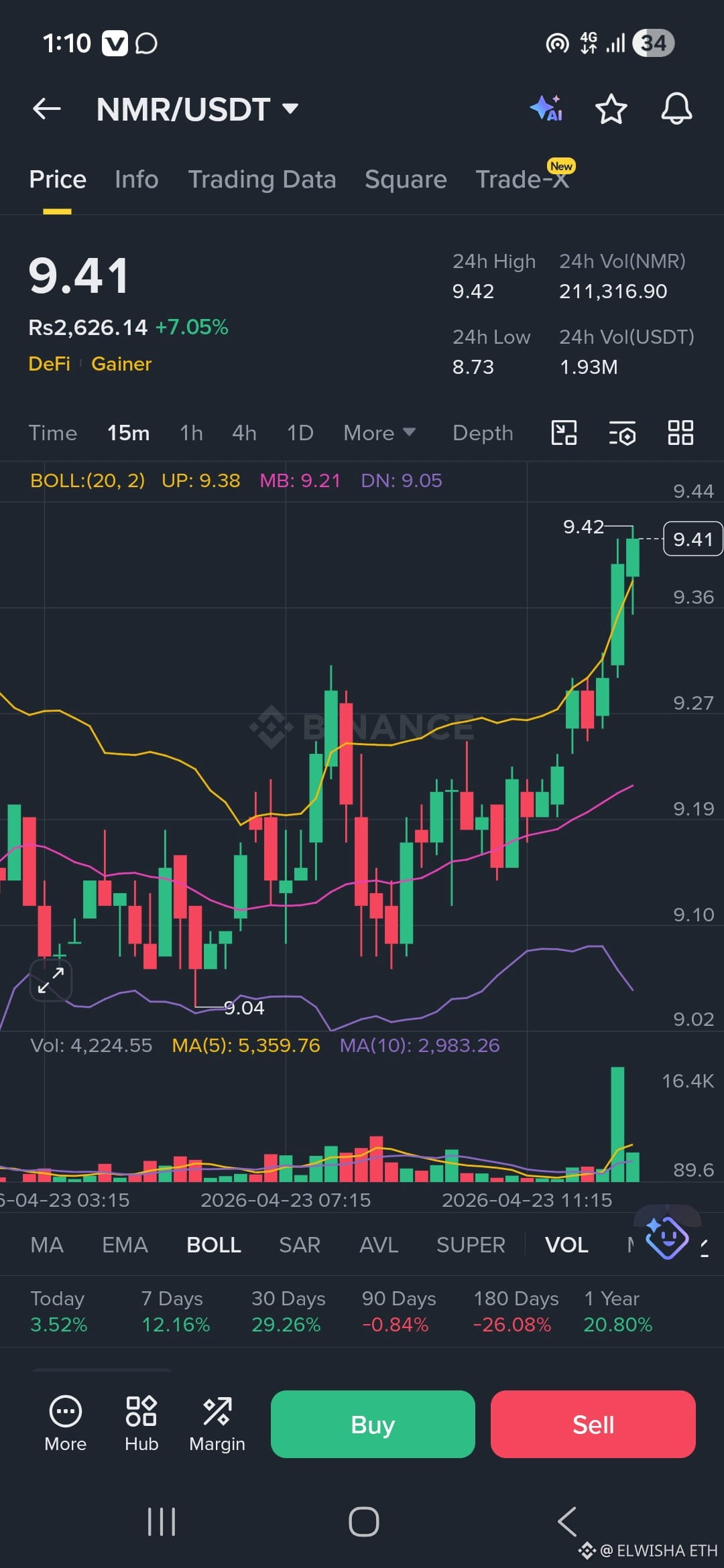724x1568 pixels.
Task: Expand the More timeframes dropdown
Action: 379,433
